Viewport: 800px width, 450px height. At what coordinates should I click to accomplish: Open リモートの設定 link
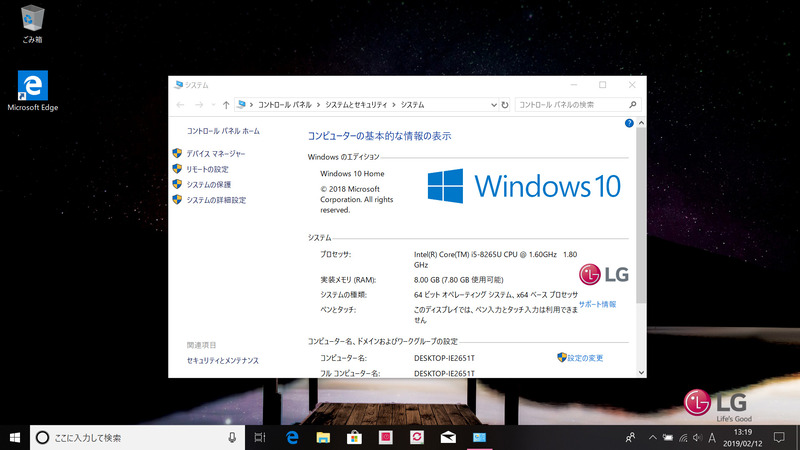207,169
